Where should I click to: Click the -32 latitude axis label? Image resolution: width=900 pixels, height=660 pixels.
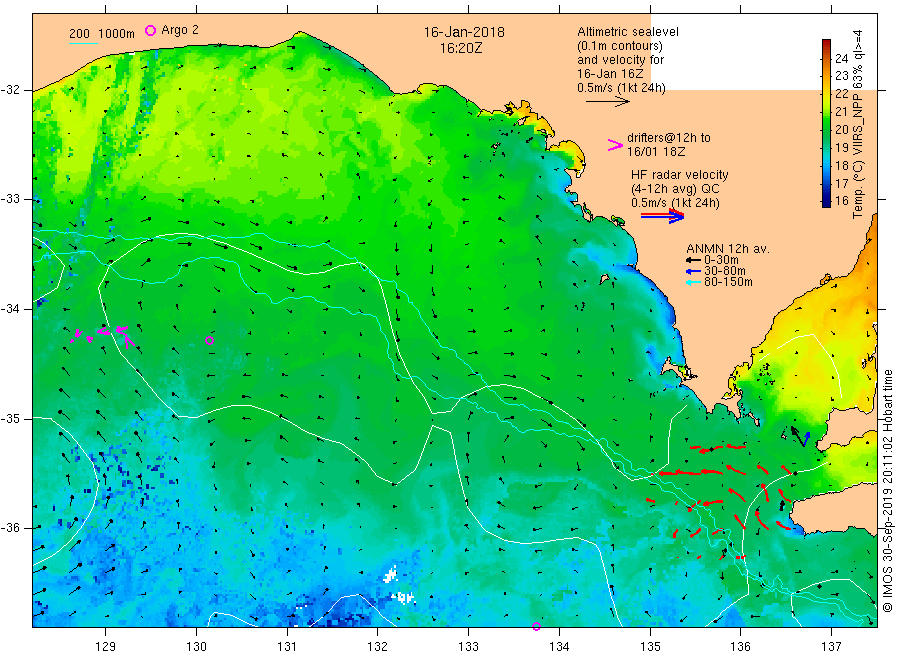click(x=10, y=90)
